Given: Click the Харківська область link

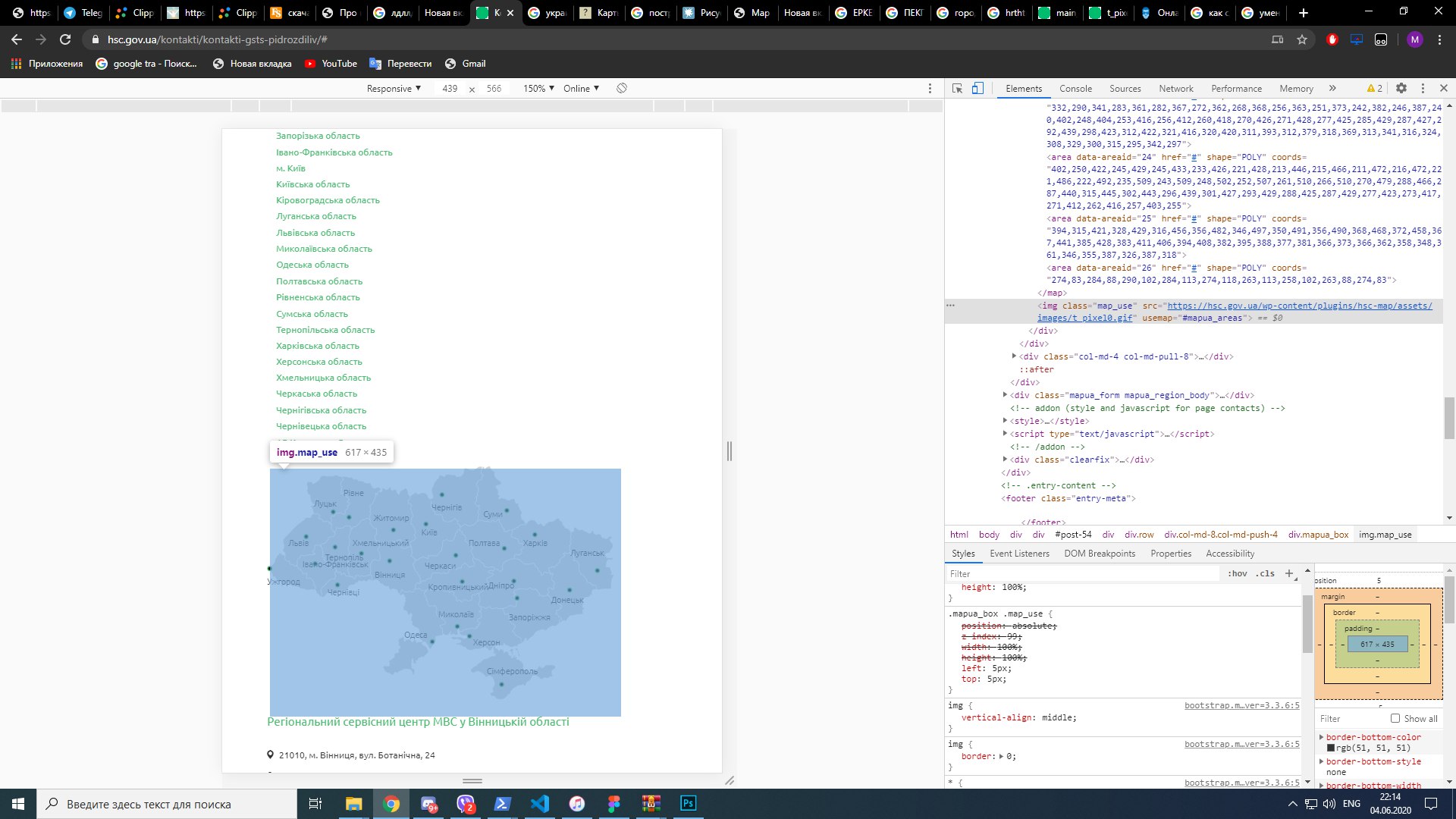Looking at the screenshot, I should pos(318,346).
